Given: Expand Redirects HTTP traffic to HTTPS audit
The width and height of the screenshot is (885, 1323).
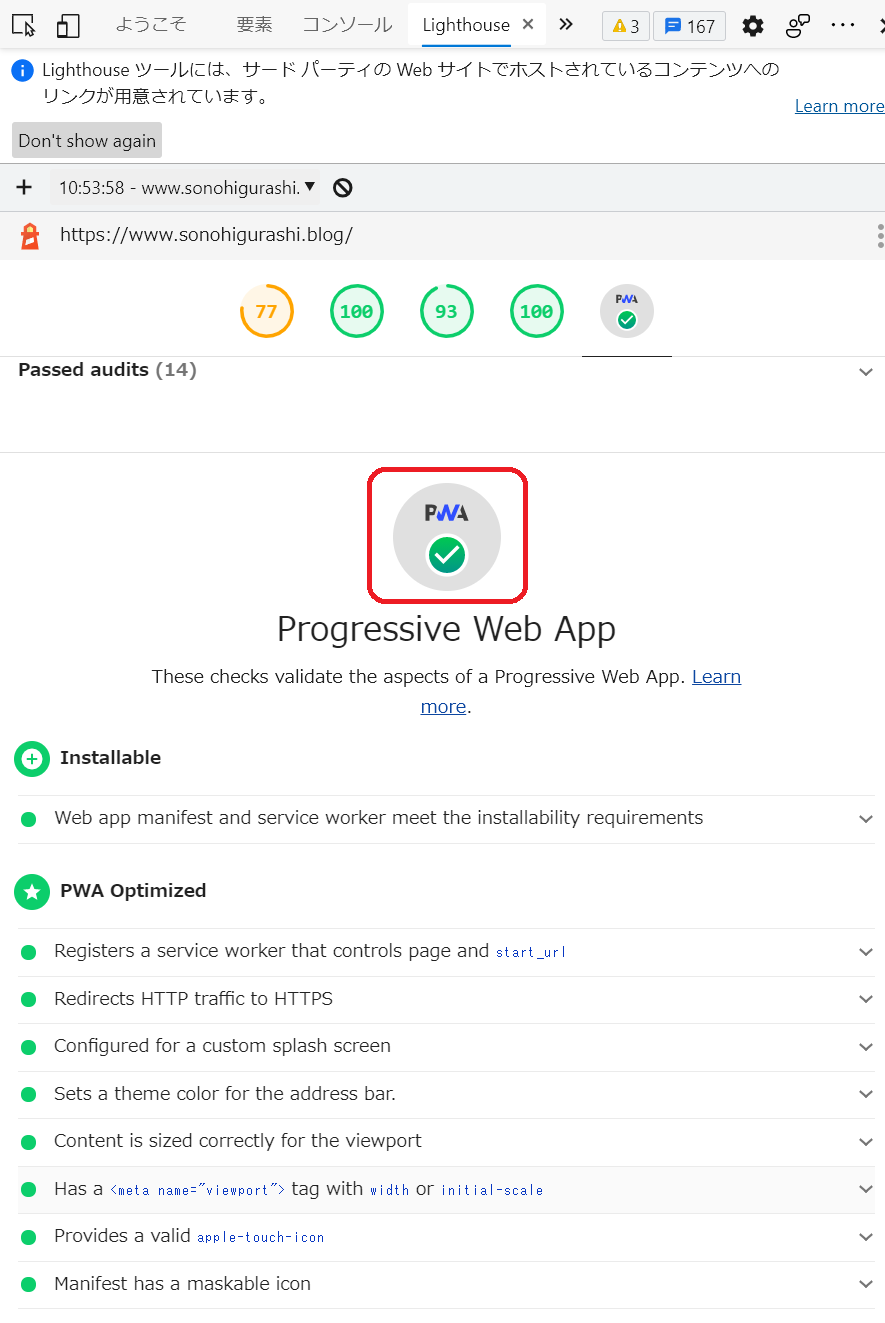Looking at the screenshot, I should tap(446, 999).
